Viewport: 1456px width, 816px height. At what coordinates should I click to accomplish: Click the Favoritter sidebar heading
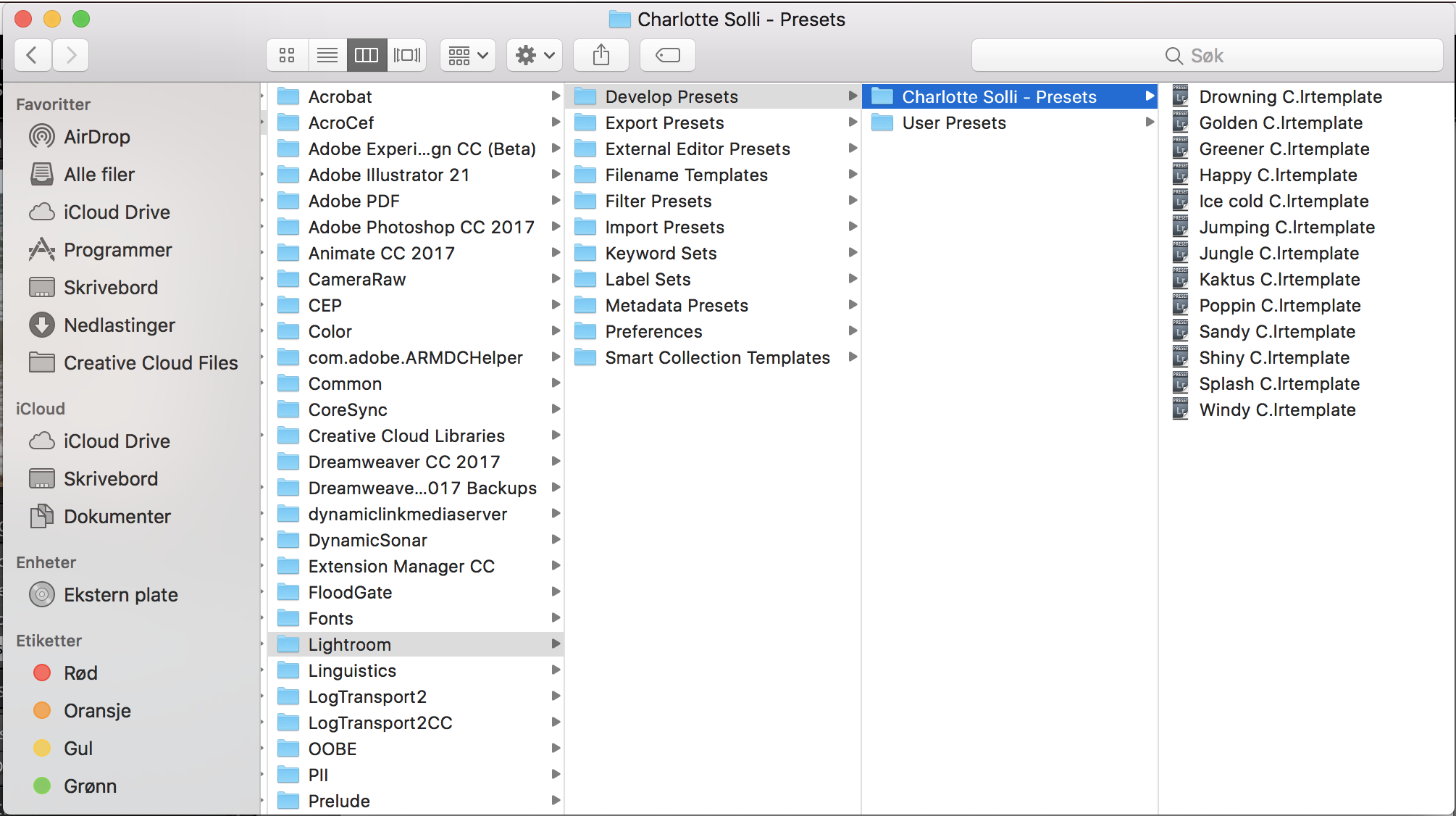[53, 104]
